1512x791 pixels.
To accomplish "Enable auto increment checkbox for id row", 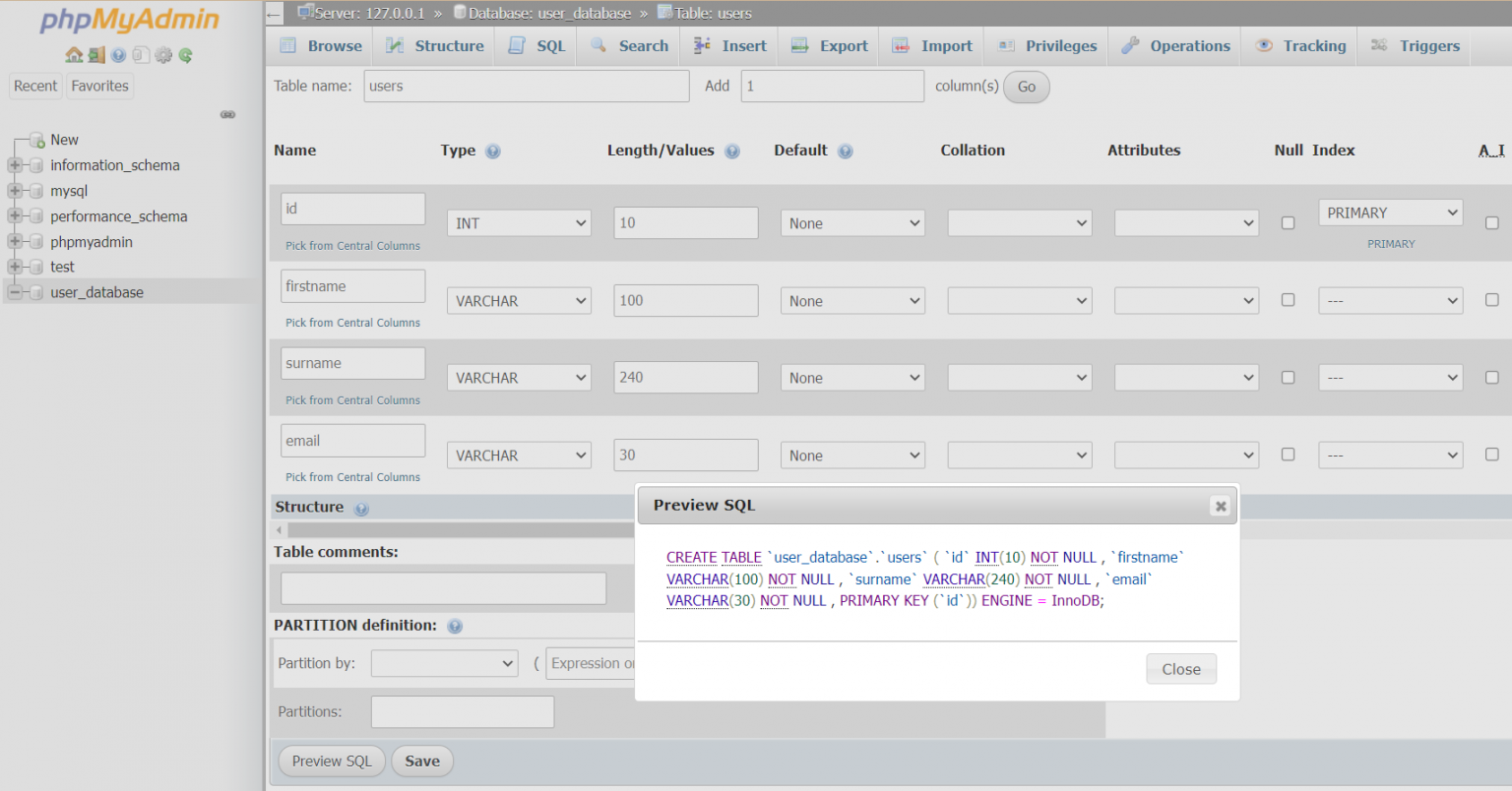I will click(x=1491, y=223).
